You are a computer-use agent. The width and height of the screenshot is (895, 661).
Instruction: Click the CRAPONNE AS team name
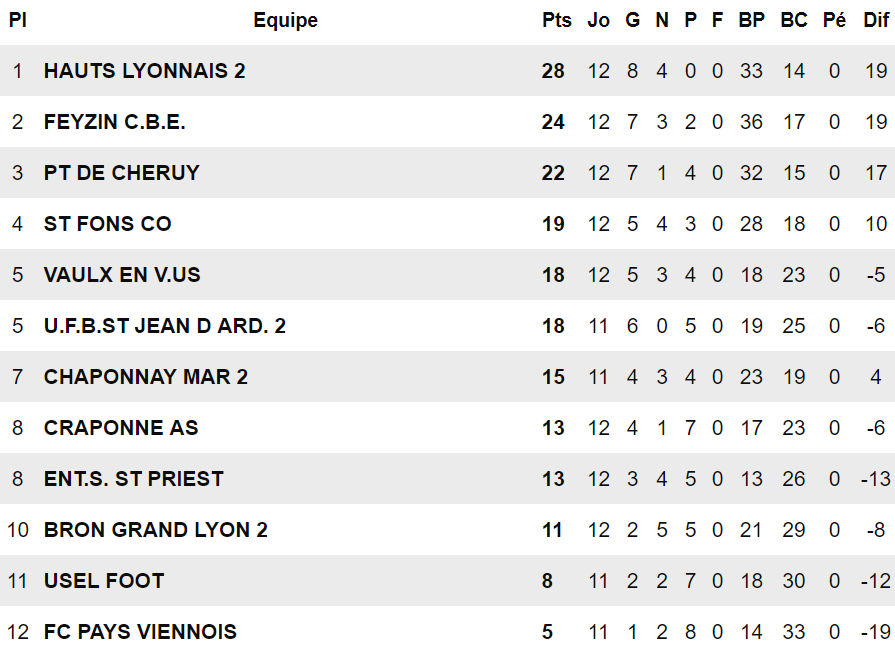click(x=121, y=428)
